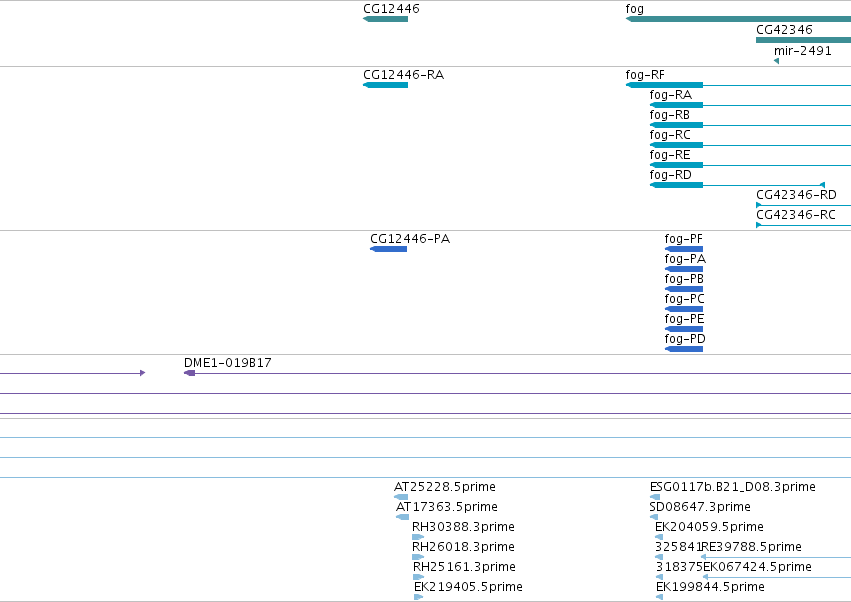Click the CG42346-RC transcript label
The image size is (851, 602).
click(x=796, y=215)
